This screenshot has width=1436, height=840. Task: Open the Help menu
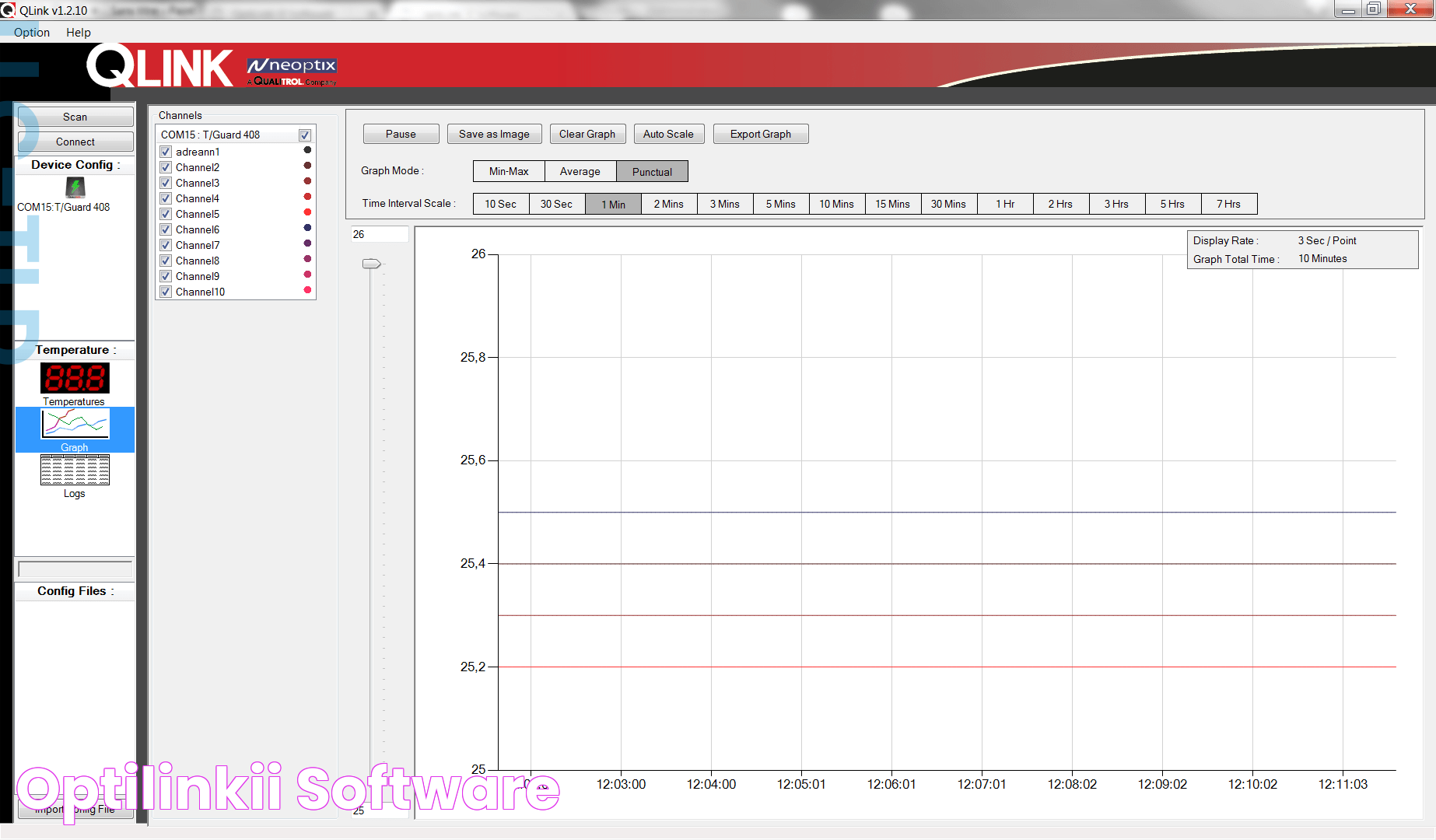tap(79, 32)
